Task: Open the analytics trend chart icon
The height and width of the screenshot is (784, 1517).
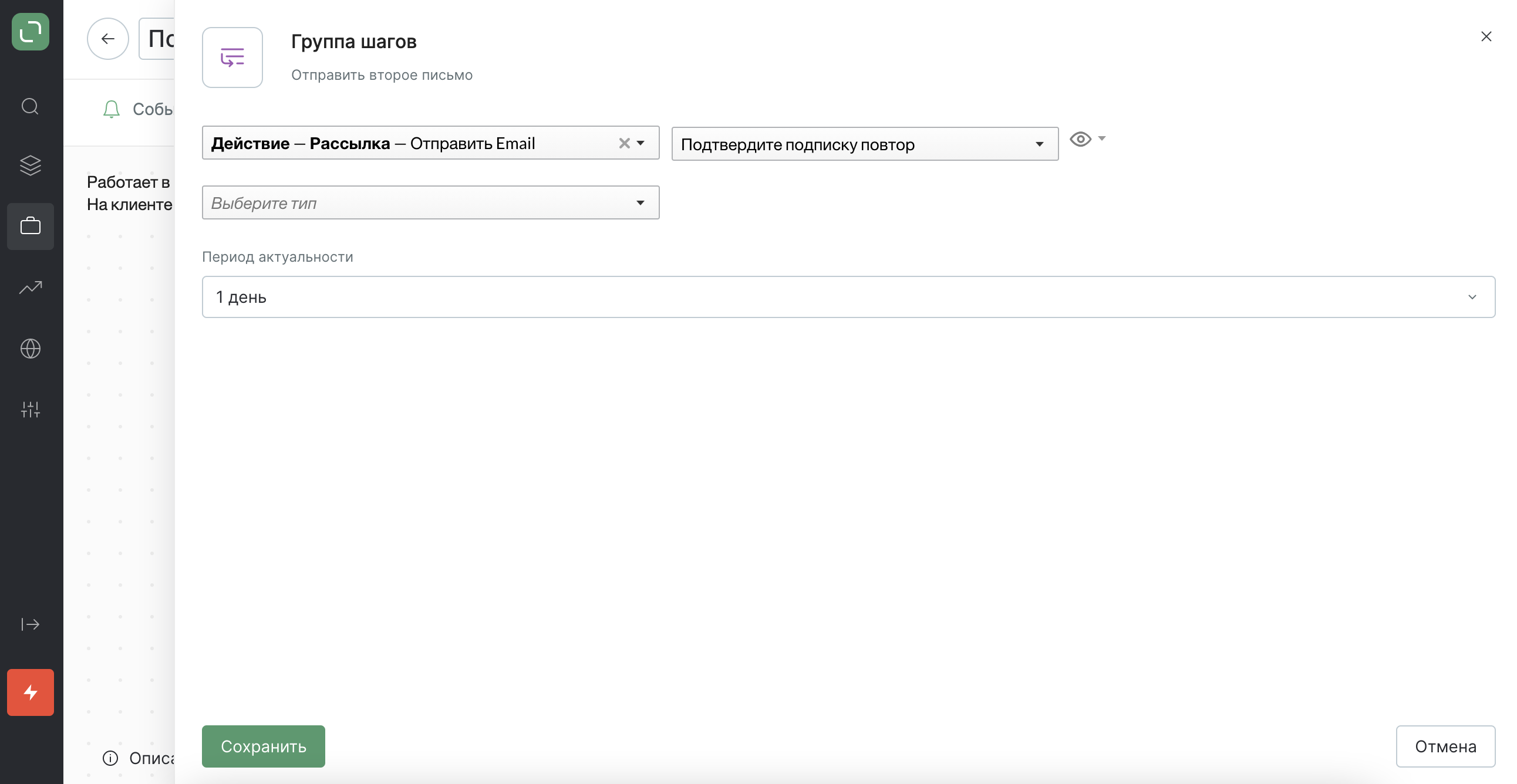Action: click(31, 287)
